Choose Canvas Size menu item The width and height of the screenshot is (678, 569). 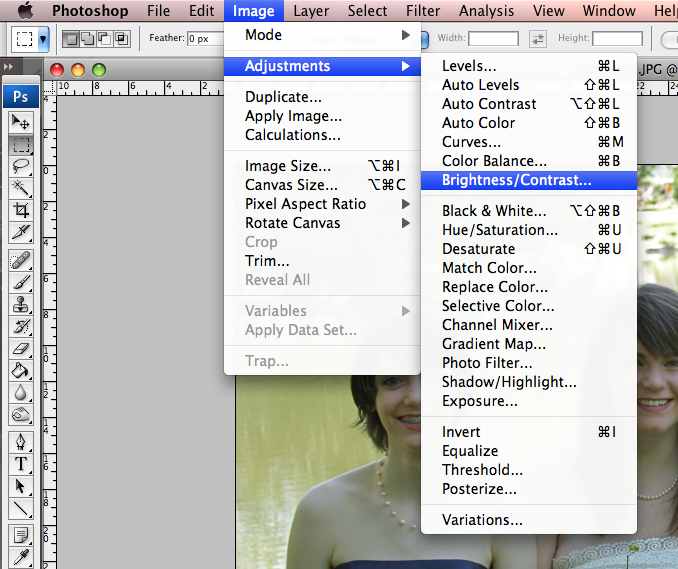[322, 185]
